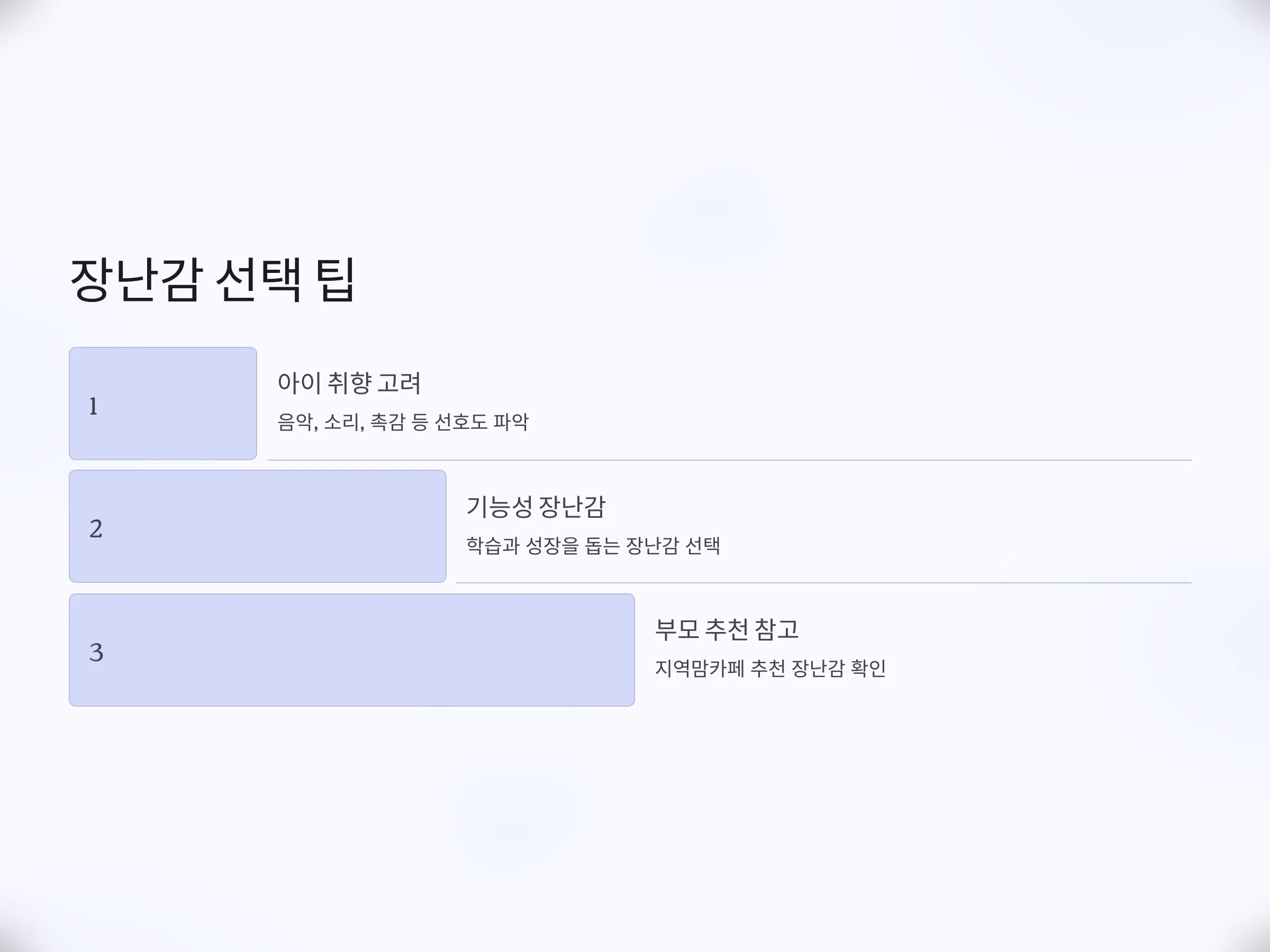Select the divider line below the second tip

tap(824, 583)
